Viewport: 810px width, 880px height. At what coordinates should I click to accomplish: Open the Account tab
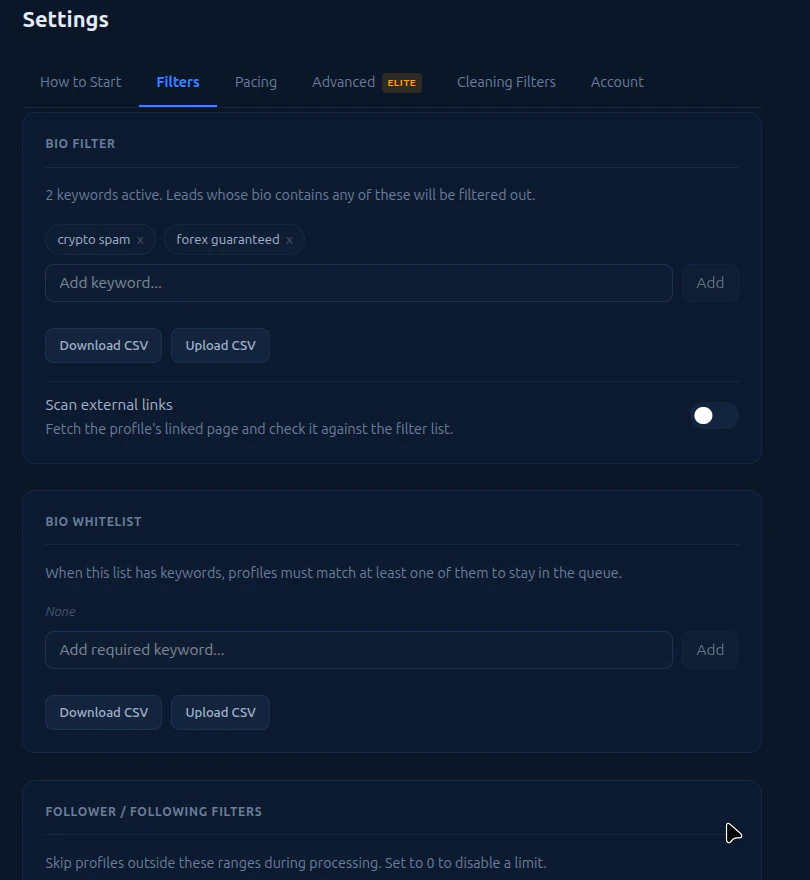tap(617, 82)
